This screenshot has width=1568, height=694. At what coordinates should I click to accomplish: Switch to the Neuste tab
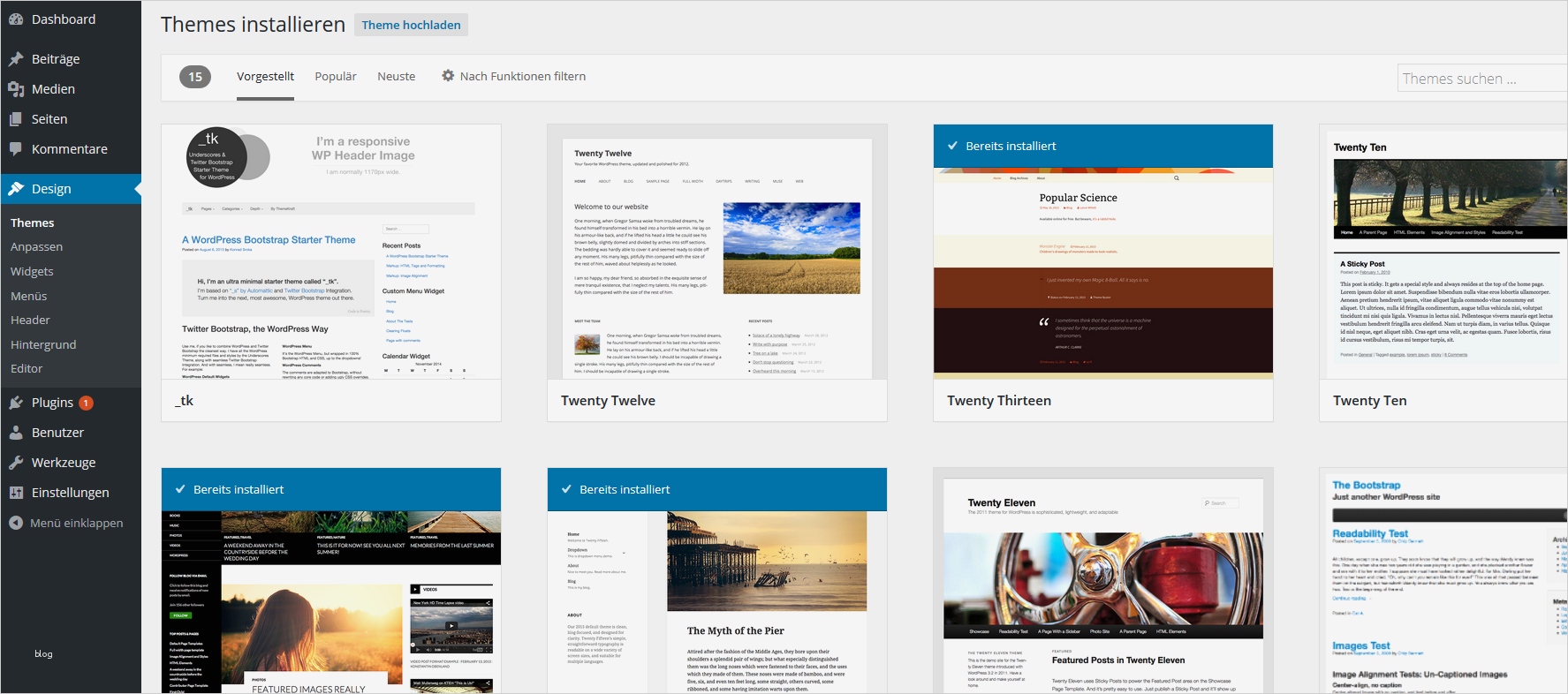pyautogui.click(x=396, y=77)
